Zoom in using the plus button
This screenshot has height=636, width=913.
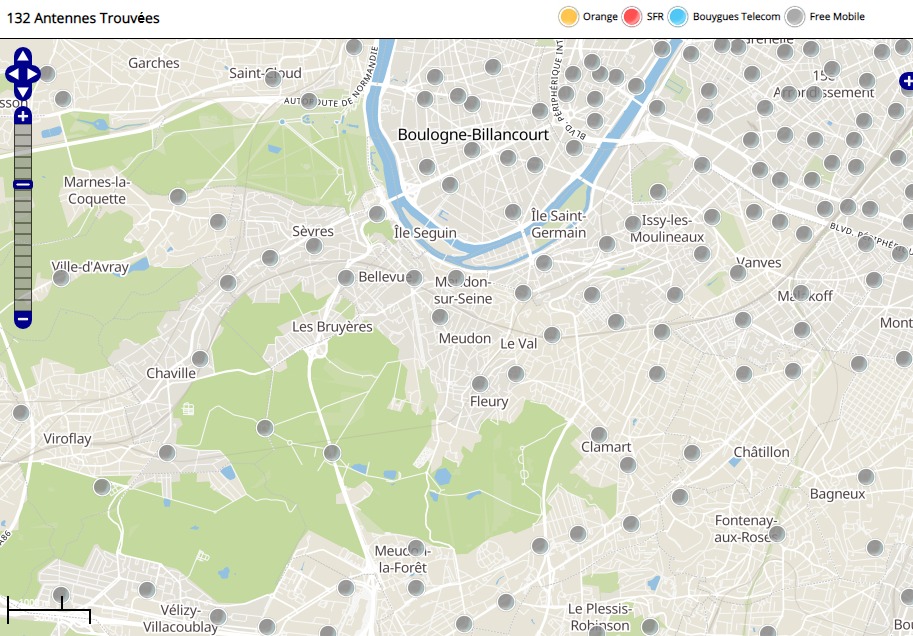click(23, 117)
